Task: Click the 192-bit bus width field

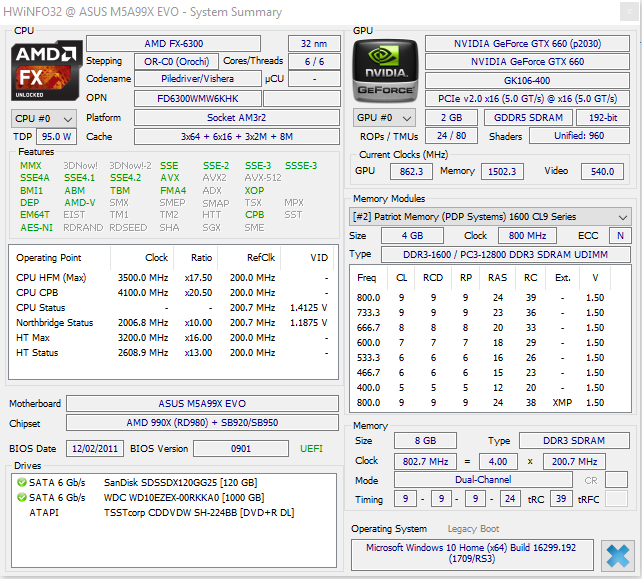Action: [603, 118]
